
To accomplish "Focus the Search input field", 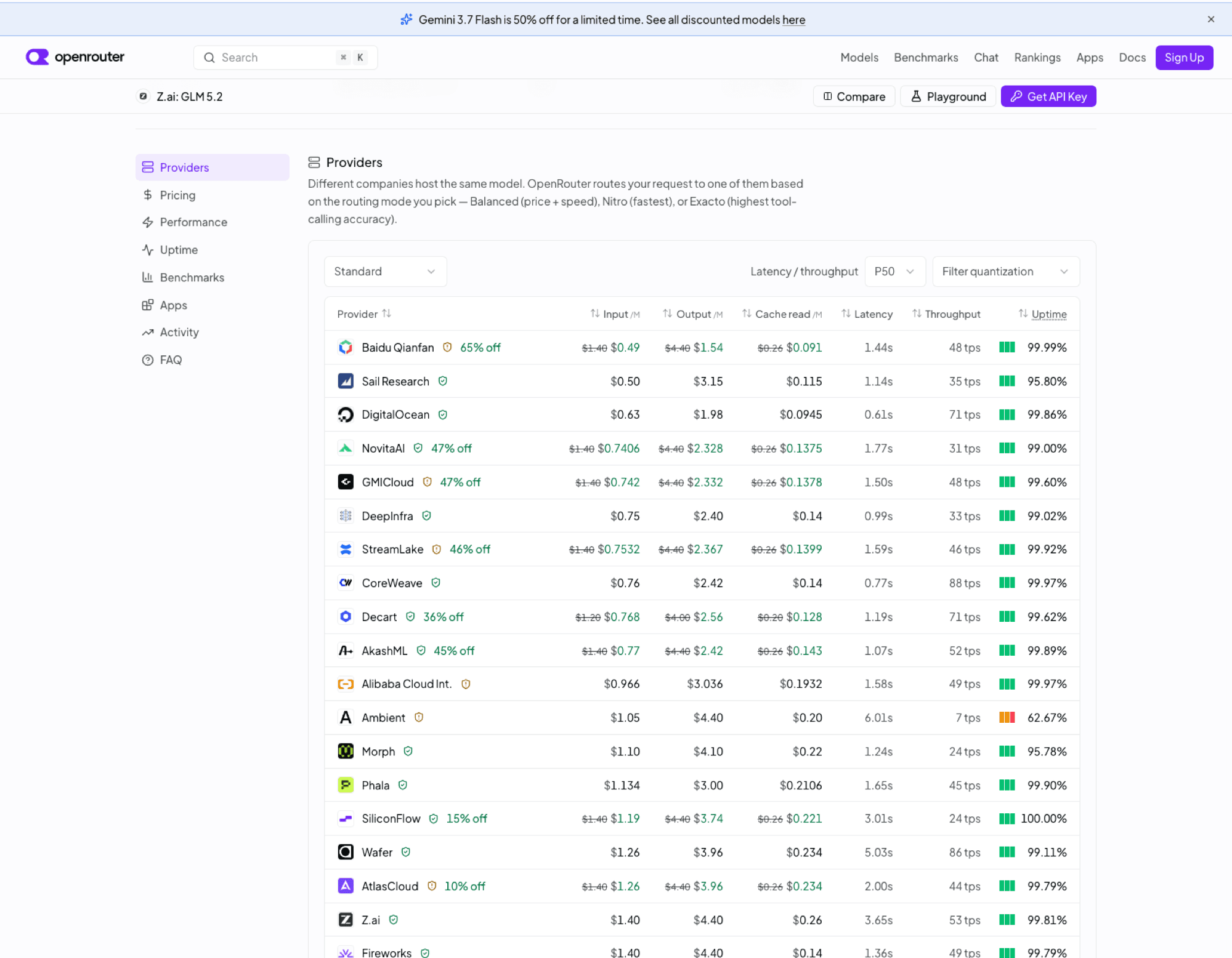I will (x=285, y=57).
